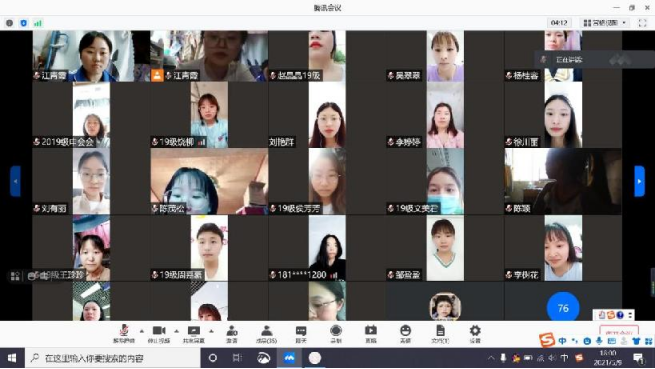Open the emoji reactions icon

tap(405, 333)
